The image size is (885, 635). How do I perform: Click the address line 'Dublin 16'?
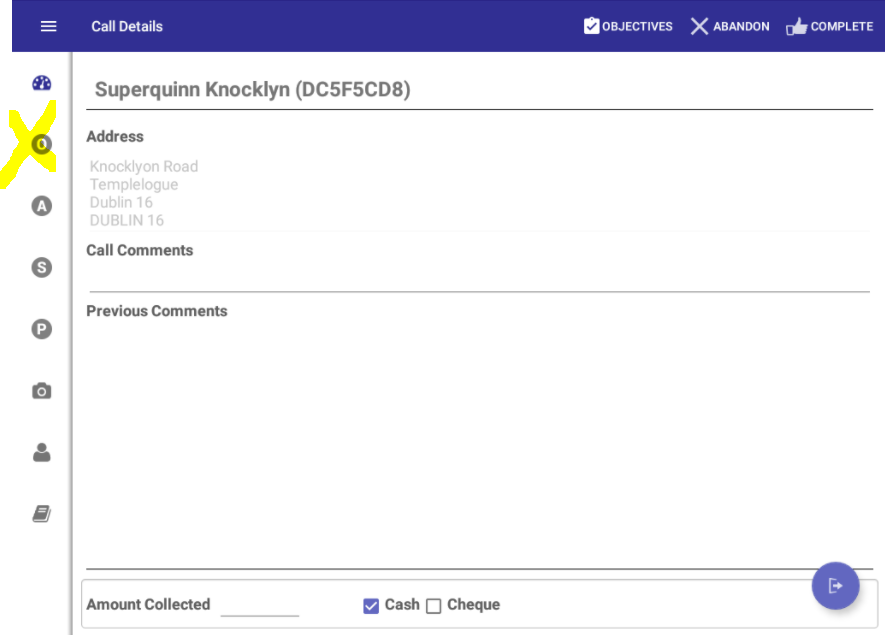pyautogui.click(x=121, y=202)
